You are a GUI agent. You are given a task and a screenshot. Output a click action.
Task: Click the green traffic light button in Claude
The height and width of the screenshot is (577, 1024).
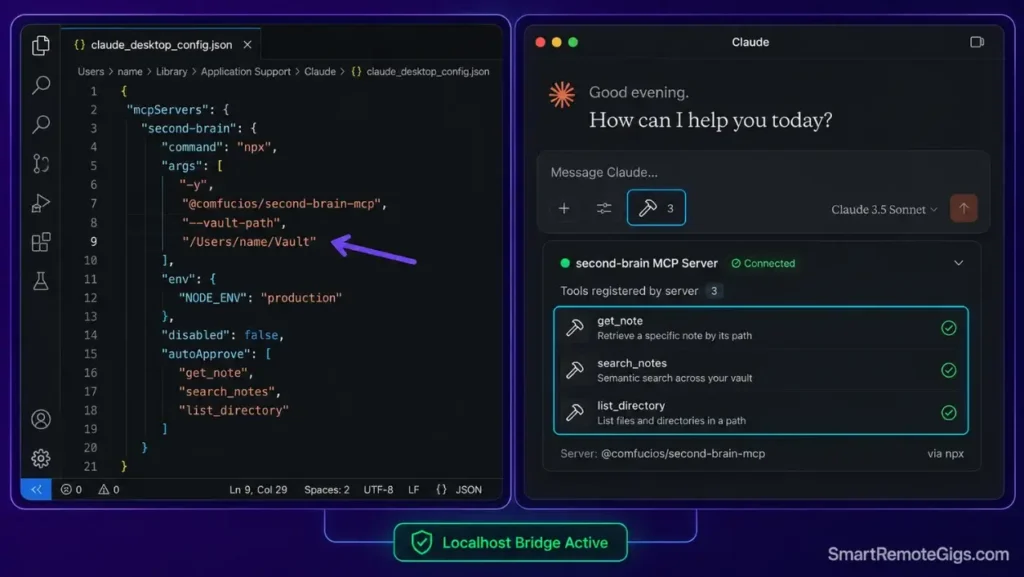(573, 42)
